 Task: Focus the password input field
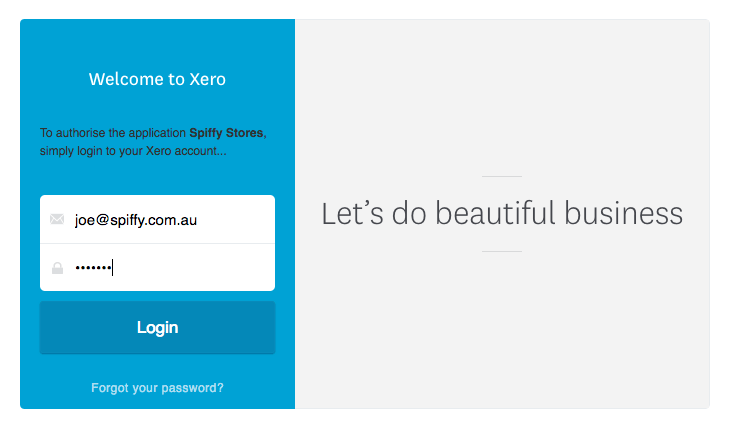tap(157, 267)
